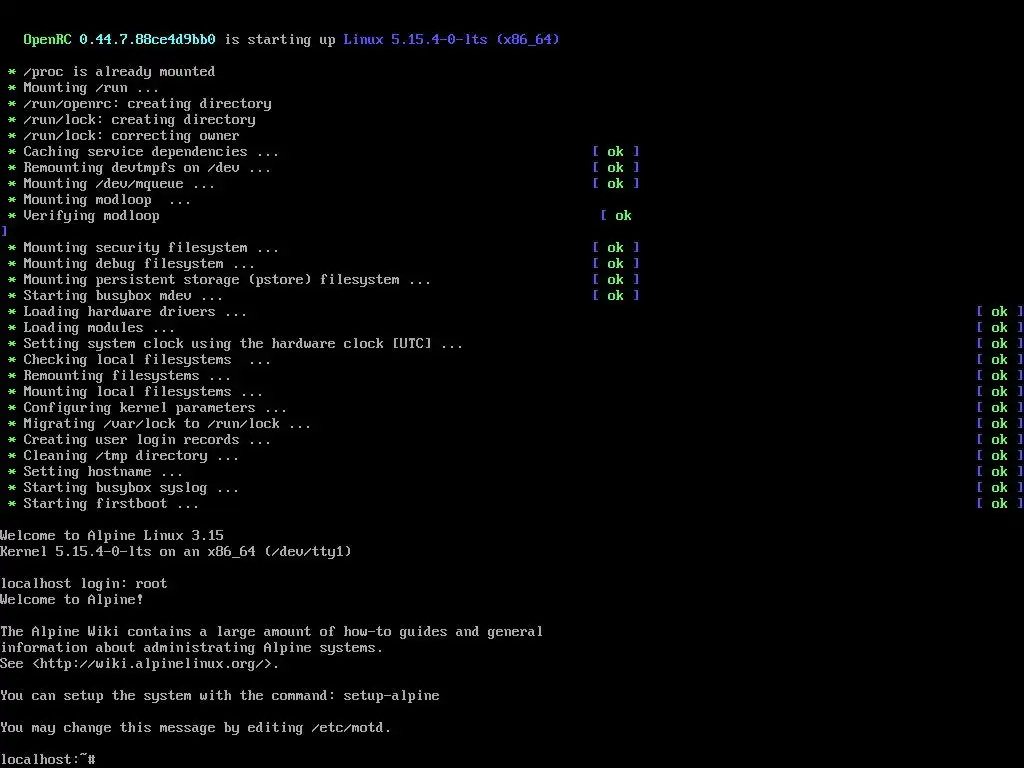Click 'Migrating /var/lock to /run/lock ...' line
The width and height of the screenshot is (1024, 768).
[x=167, y=423]
